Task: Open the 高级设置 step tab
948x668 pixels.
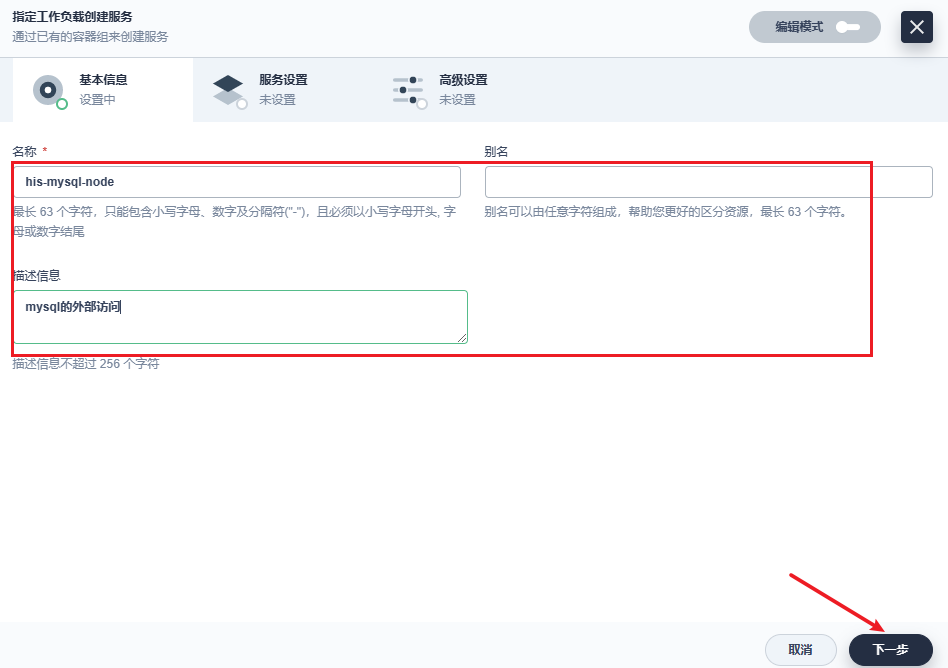Action: [x=462, y=80]
